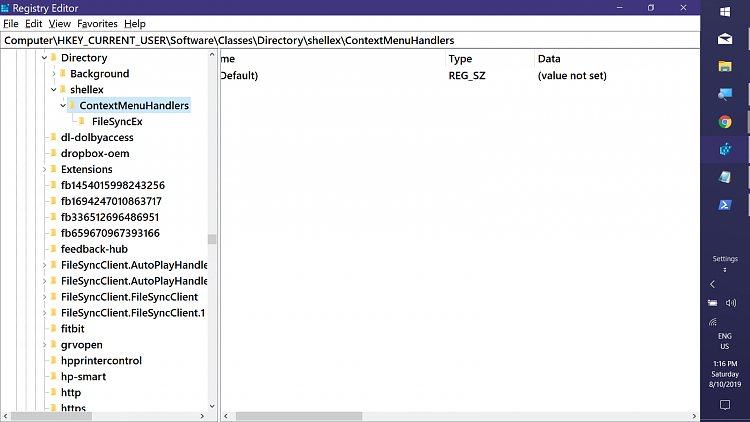
Task: Select the dropbox-oem key
Action: (95, 154)
